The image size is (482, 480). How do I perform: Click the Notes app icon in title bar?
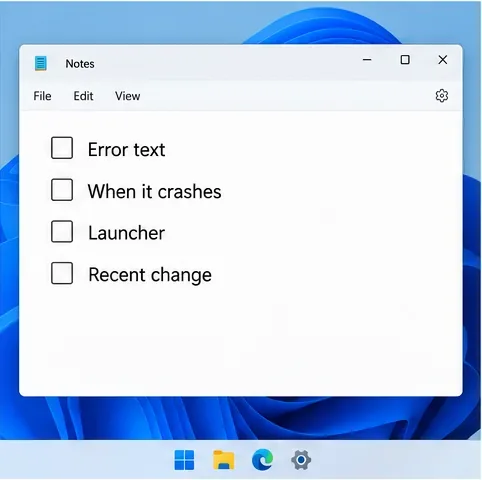pos(41,63)
